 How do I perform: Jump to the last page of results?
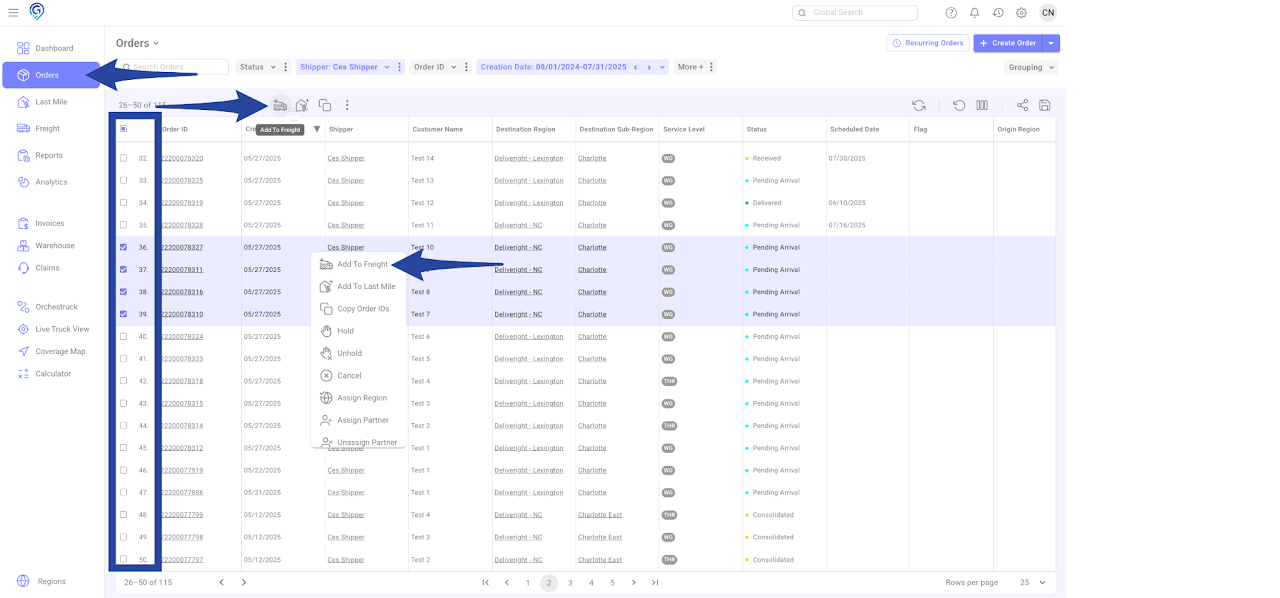tap(655, 582)
